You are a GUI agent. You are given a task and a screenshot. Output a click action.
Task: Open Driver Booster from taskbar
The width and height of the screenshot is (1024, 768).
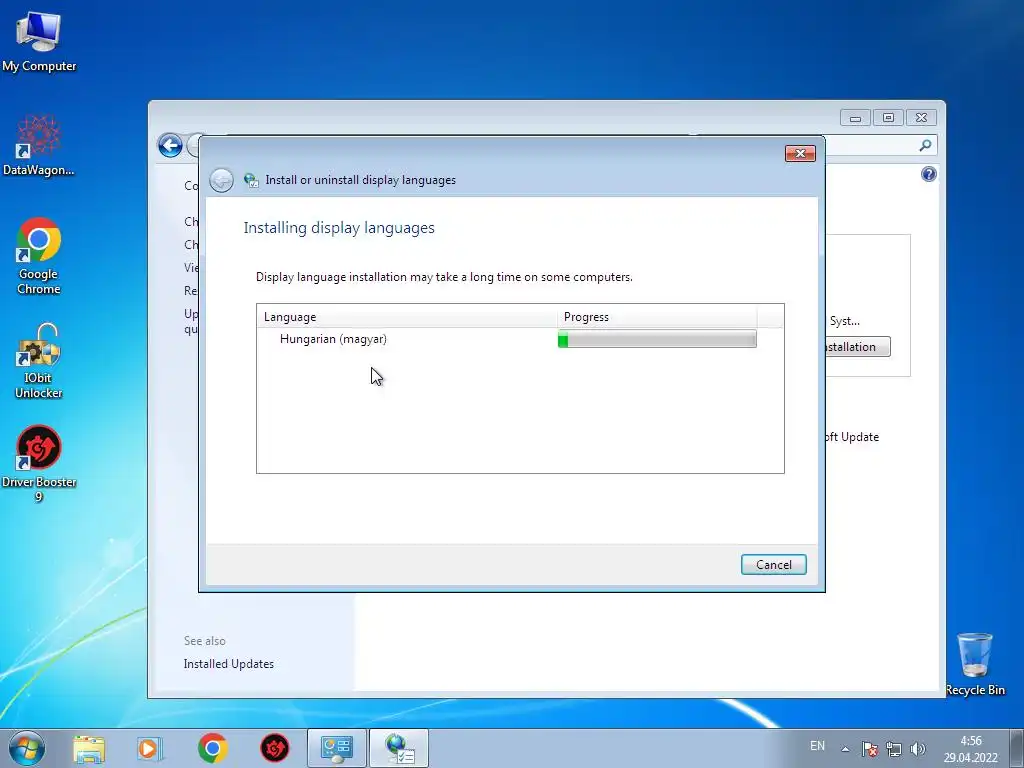pos(274,748)
